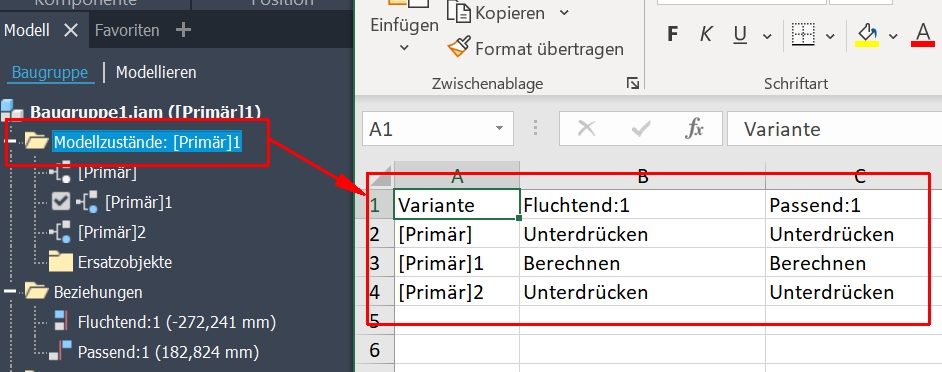Add a new browser panel tab
The height and width of the screenshot is (372, 942).
coord(183,29)
